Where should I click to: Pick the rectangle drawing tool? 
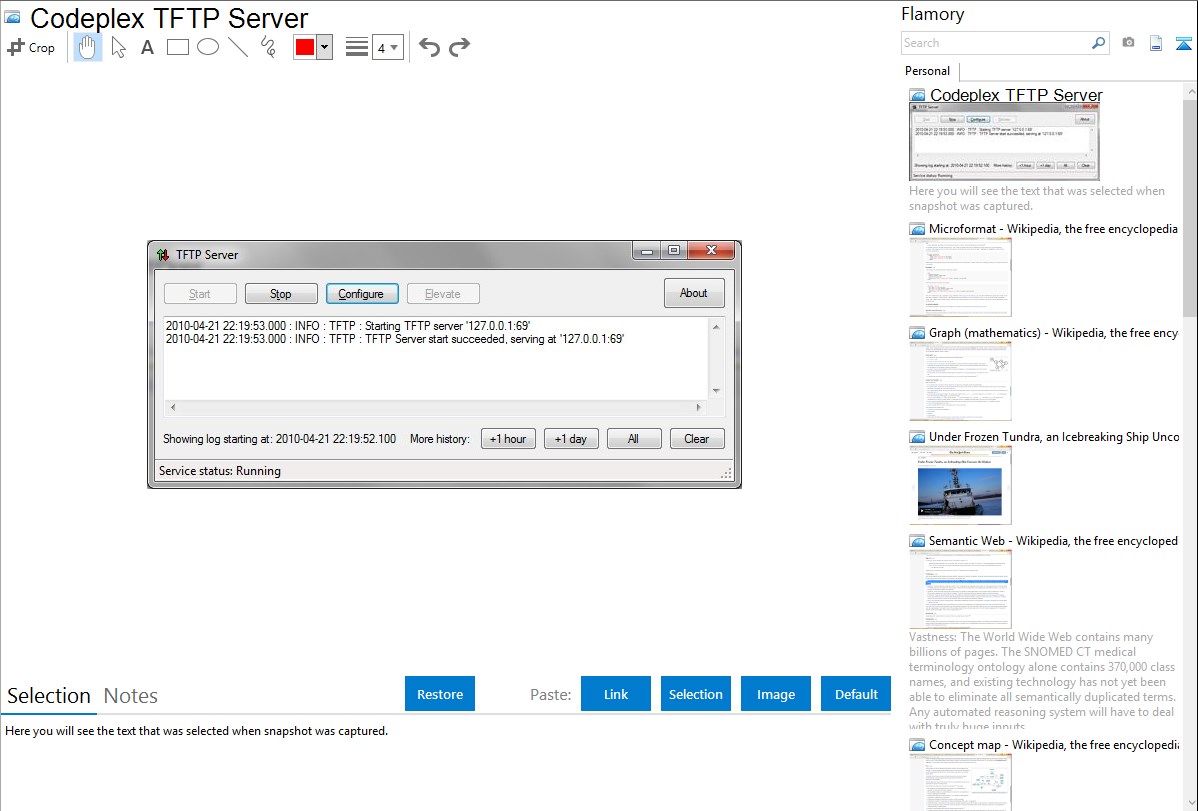tap(177, 47)
